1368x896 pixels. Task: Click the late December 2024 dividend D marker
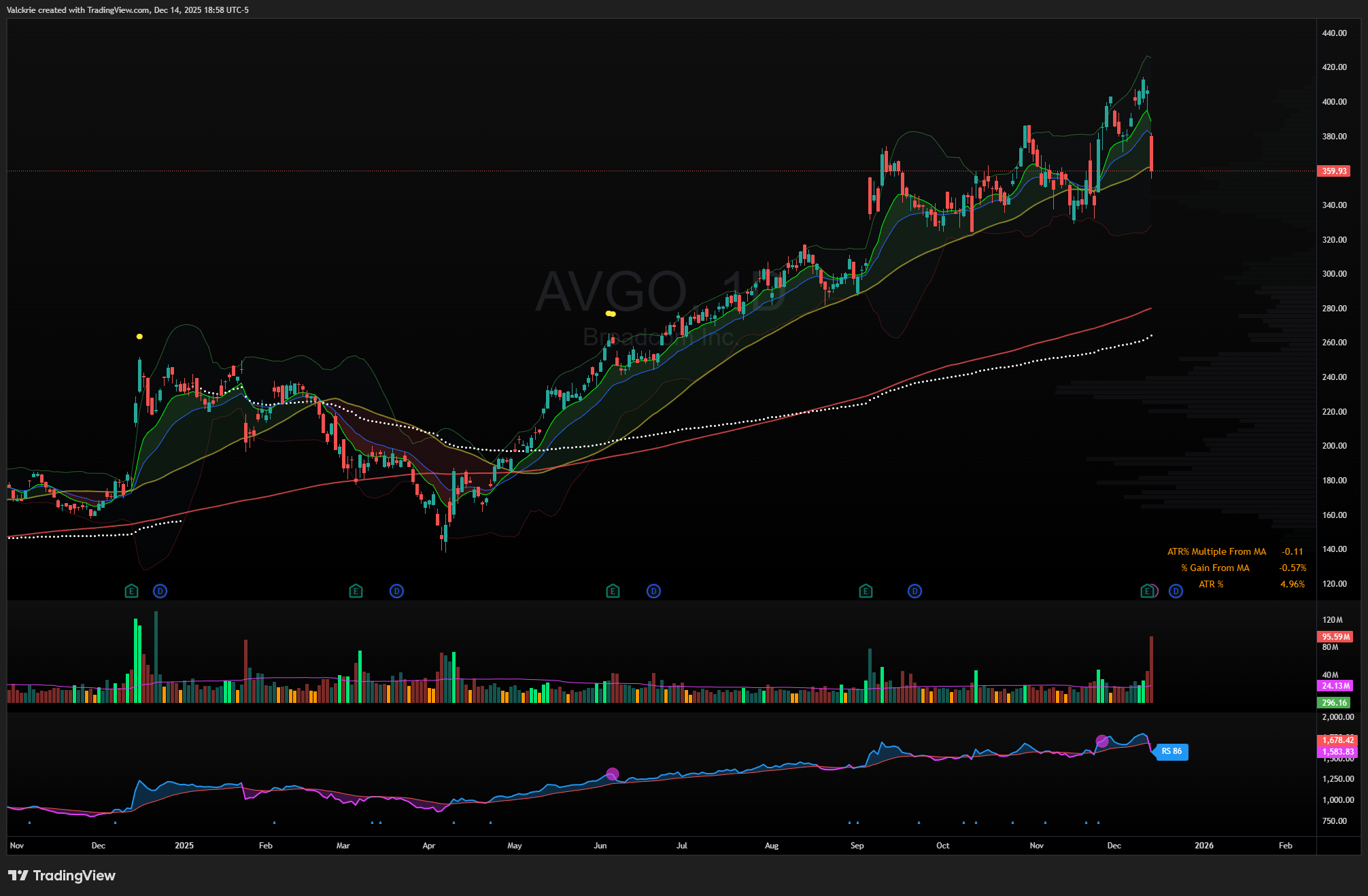(160, 591)
